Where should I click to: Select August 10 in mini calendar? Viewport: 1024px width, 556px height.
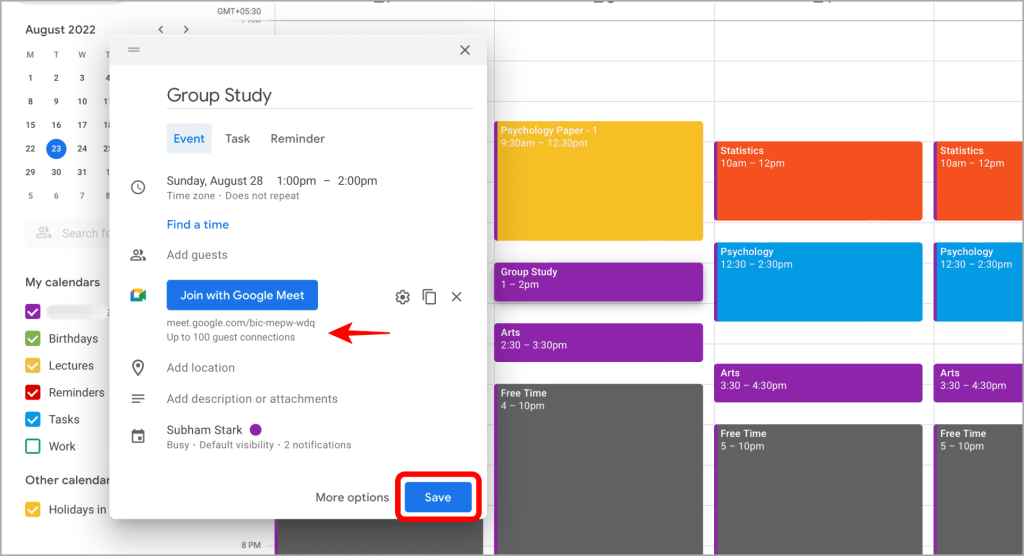click(x=82, y=101)
